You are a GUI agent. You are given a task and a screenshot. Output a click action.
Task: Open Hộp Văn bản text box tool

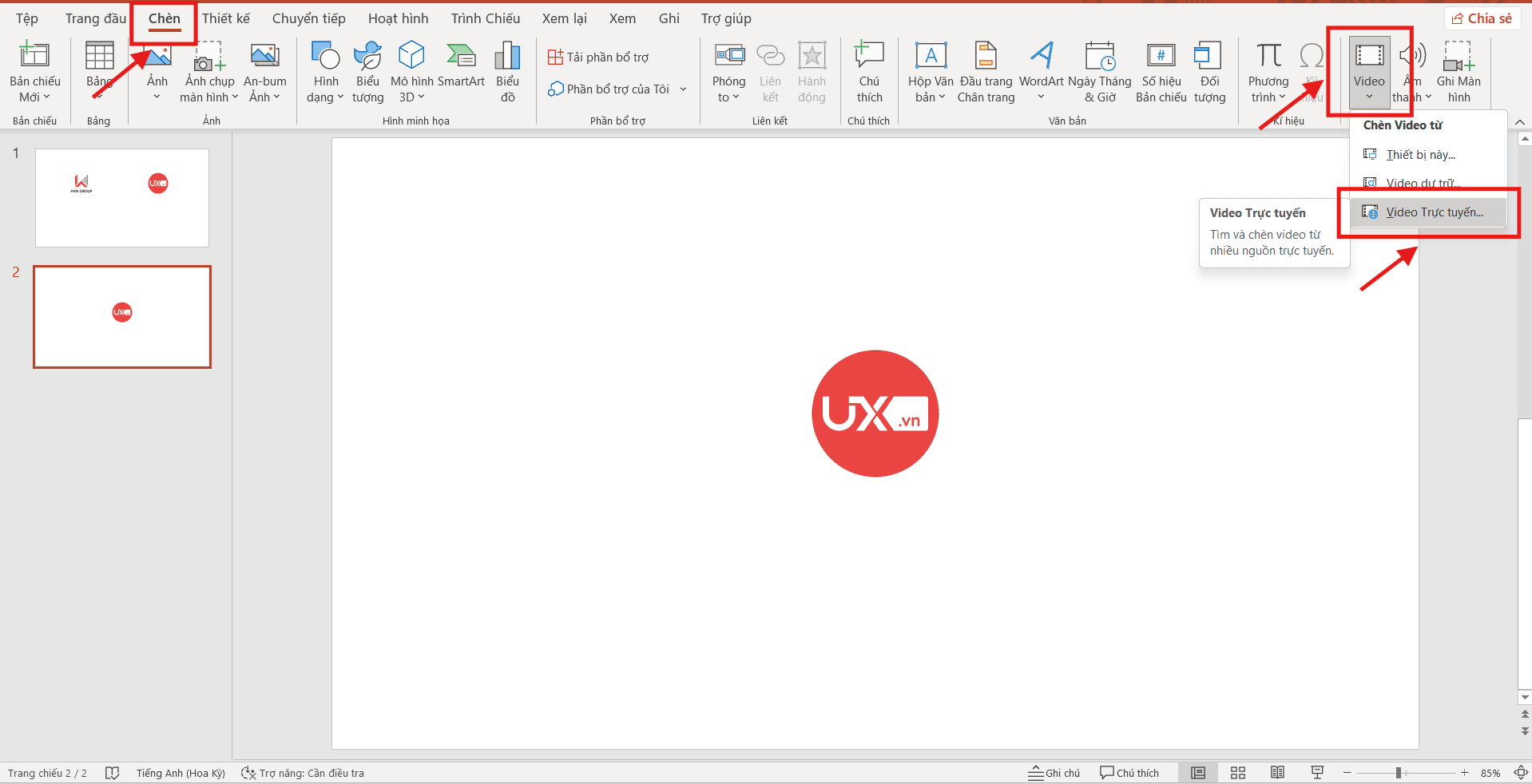(x=931, y=57)
